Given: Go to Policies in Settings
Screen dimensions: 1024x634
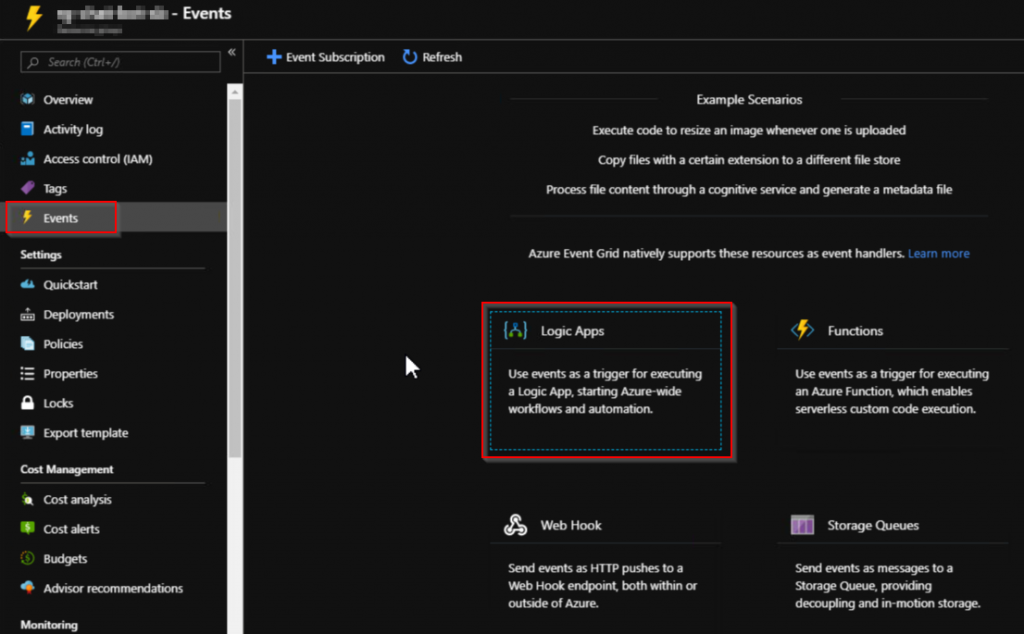Looking at the screenshot, I should [63, 344].
